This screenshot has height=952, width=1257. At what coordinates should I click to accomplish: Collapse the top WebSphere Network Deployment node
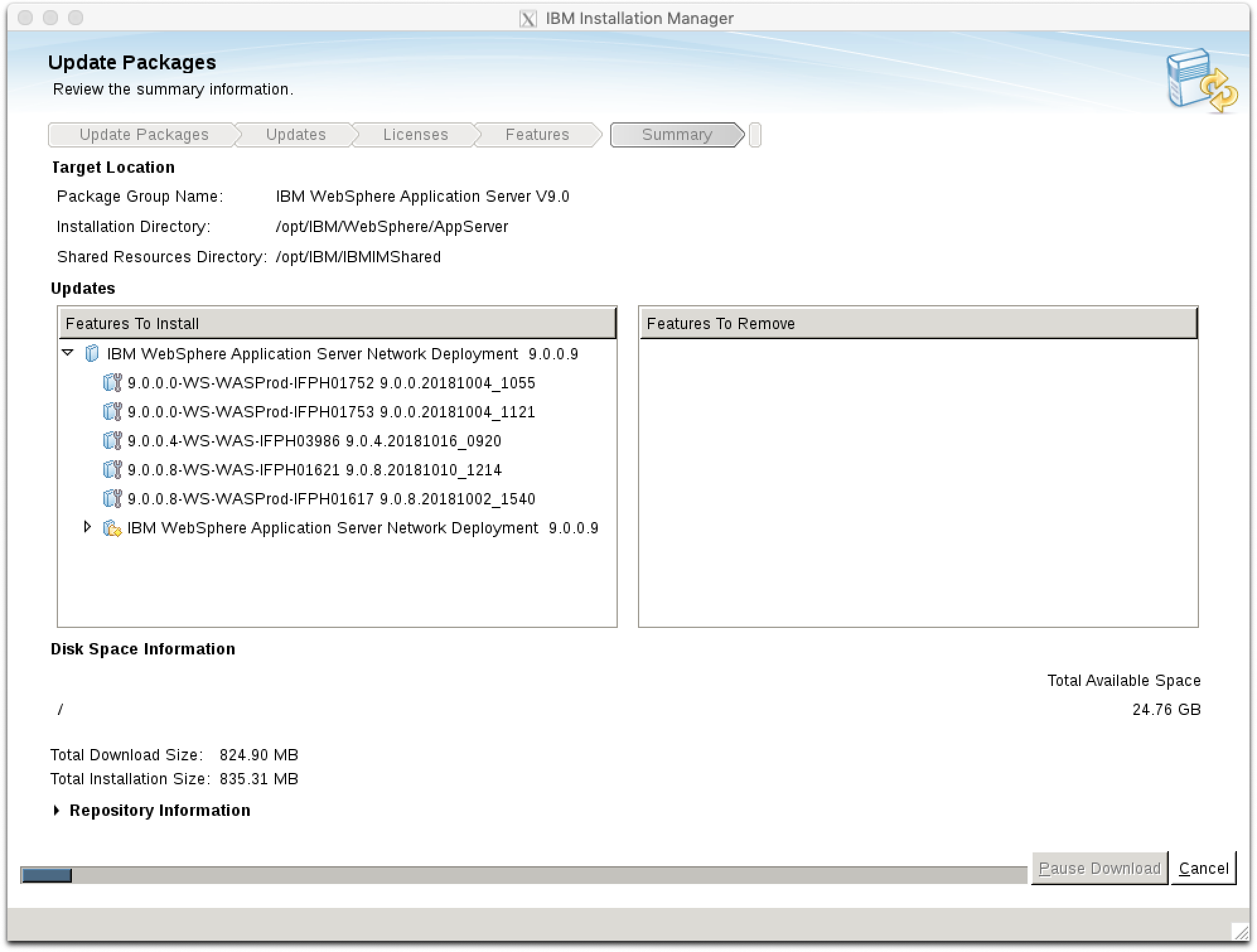[68, 353]
